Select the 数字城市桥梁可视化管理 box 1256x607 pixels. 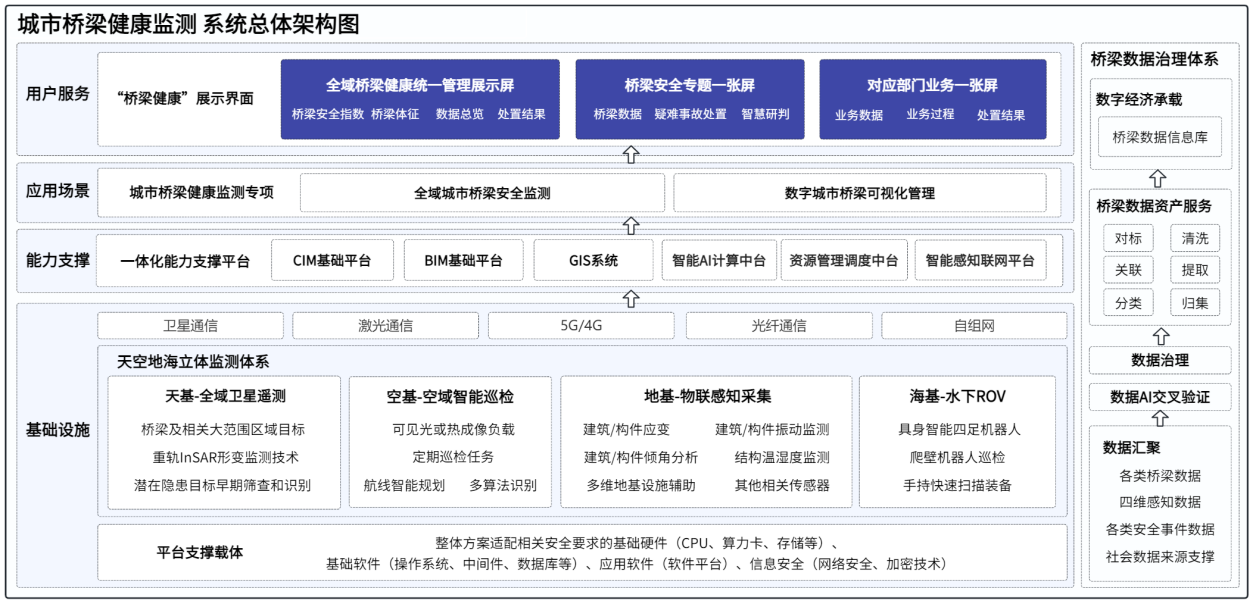point(859,193)
